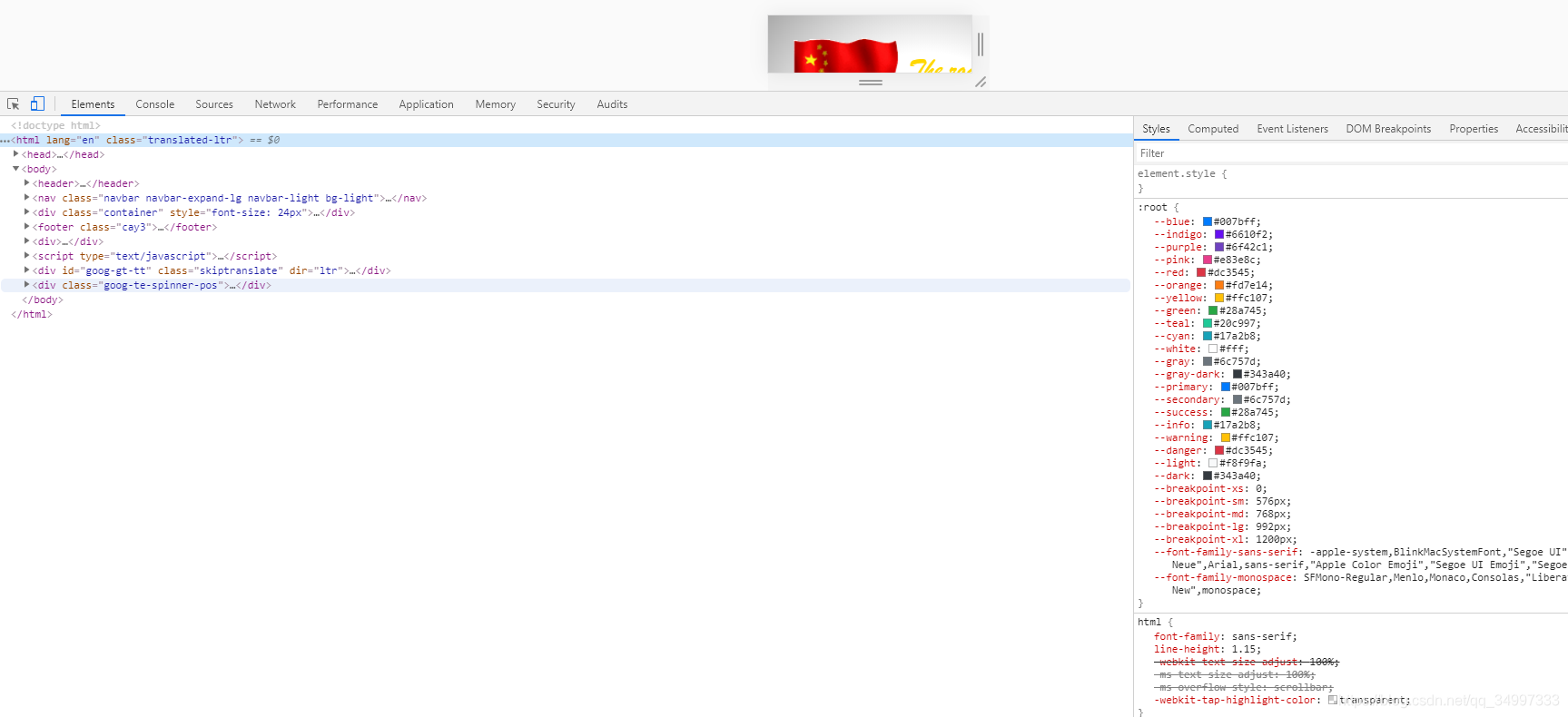
Task: Open the --primary color swatch
Action: pos(1226,387)
